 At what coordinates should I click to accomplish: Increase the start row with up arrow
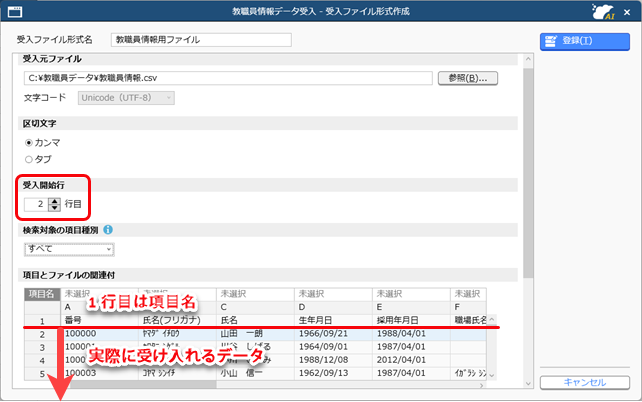point(54,201)
